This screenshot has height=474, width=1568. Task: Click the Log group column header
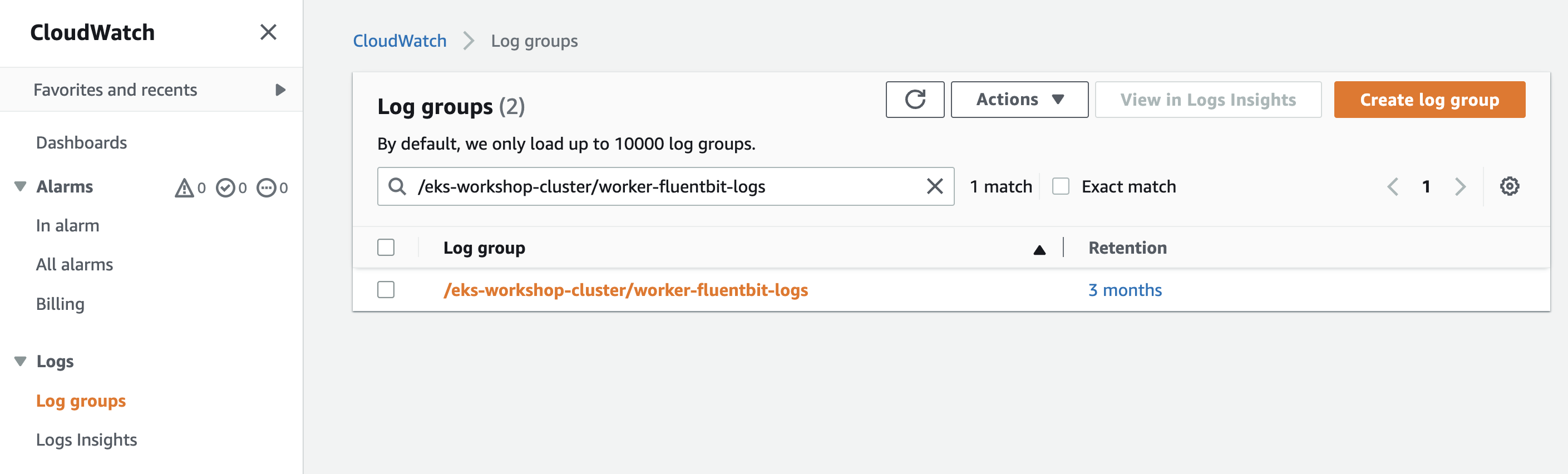484,248
